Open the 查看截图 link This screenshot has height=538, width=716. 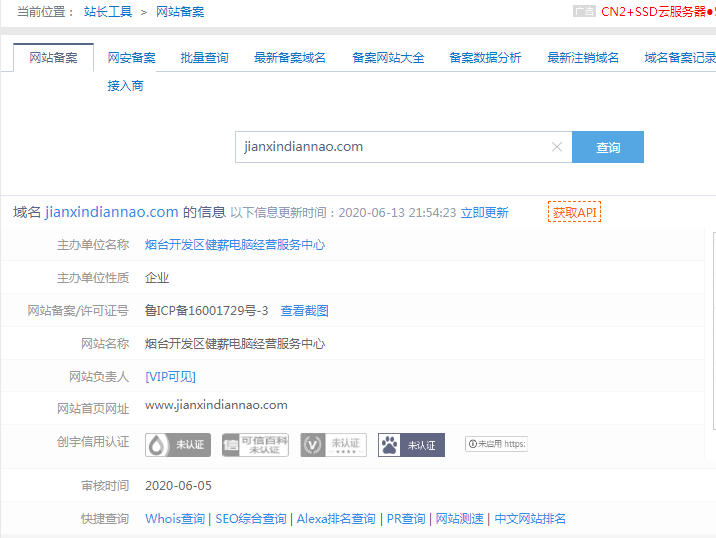coord(304,311)
